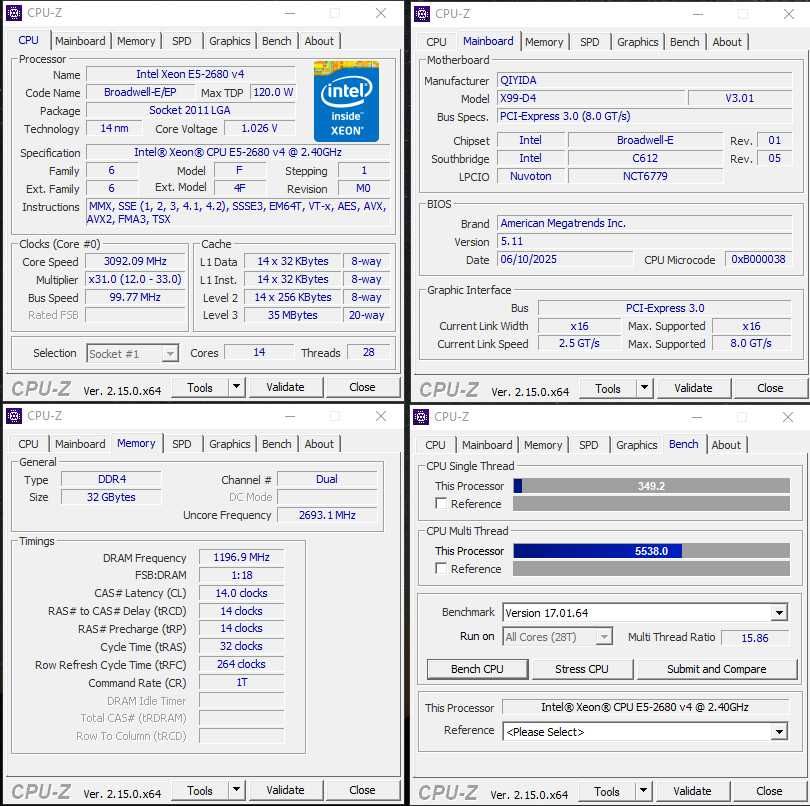This screenshot has height=806, width=810.
Task: Click the processor Name field Intel Xeon E5-2680 v4
Action: tap(191, 74)
